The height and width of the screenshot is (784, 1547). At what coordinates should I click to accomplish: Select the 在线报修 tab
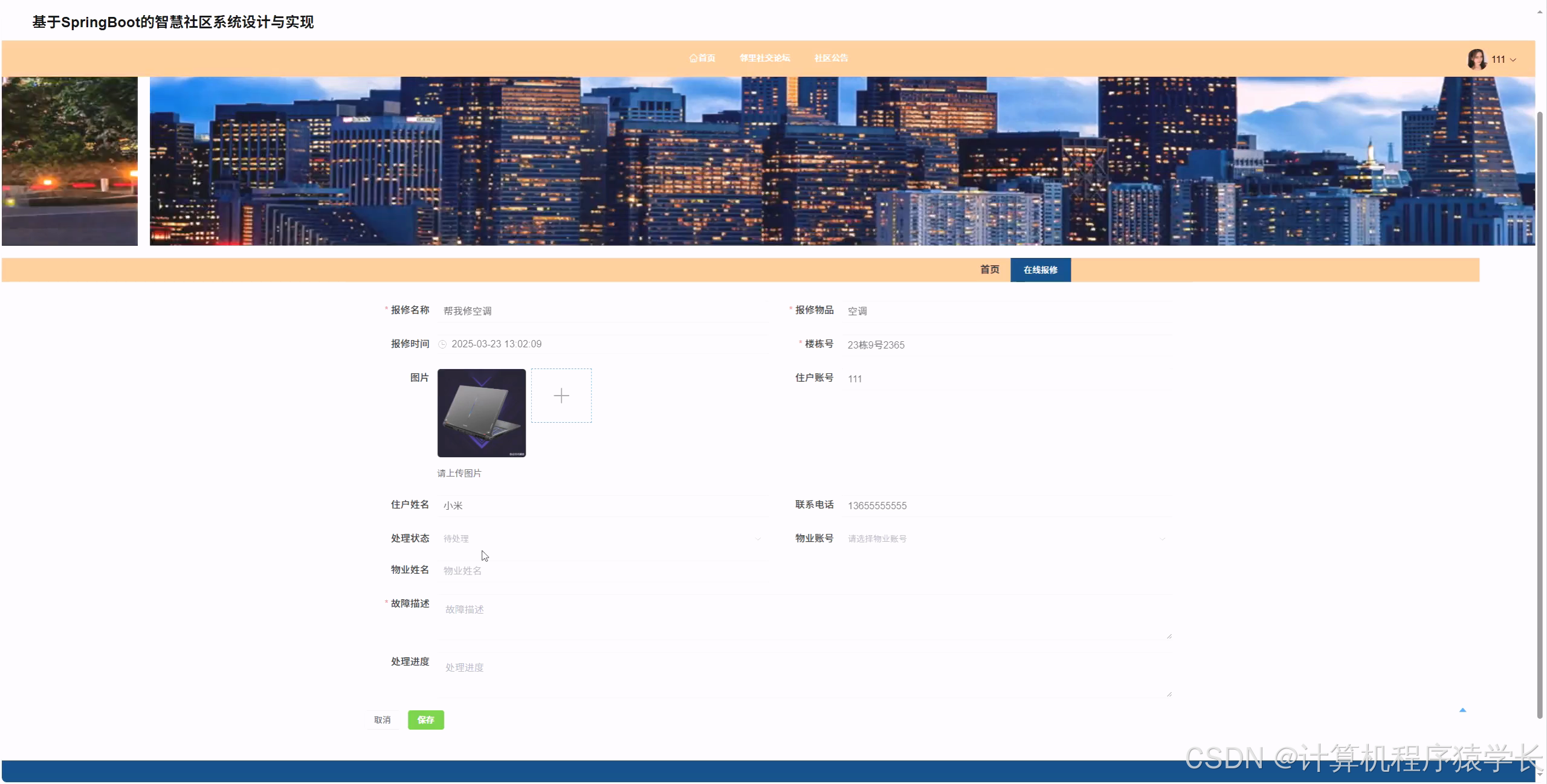(1040, 270)
